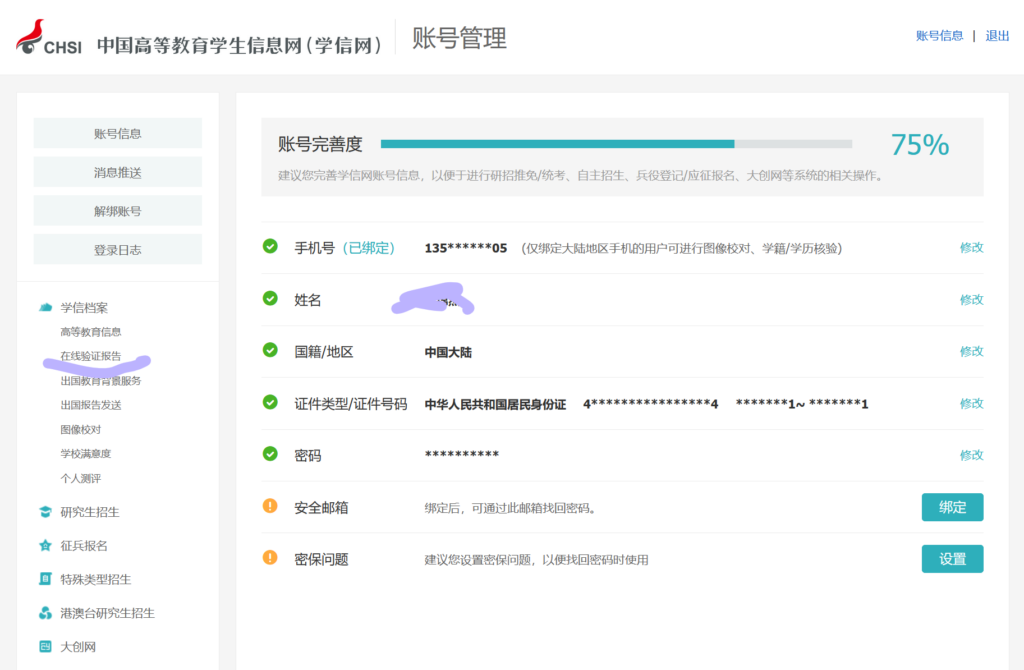Image resolution: width=1024 pixels, height=670 pixels.
Task: Click the cloud icon beside 学信档案
Action: (45, 307)
